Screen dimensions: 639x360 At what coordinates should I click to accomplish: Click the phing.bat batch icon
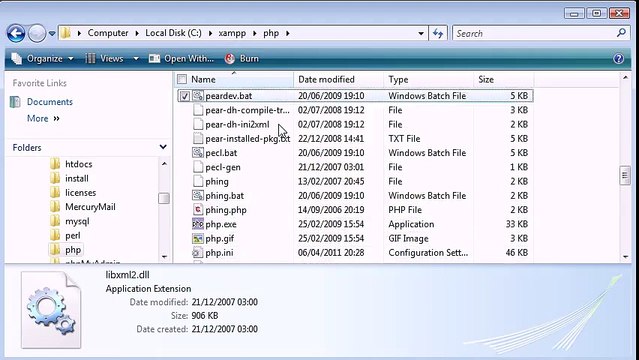(x=198, y=195)
